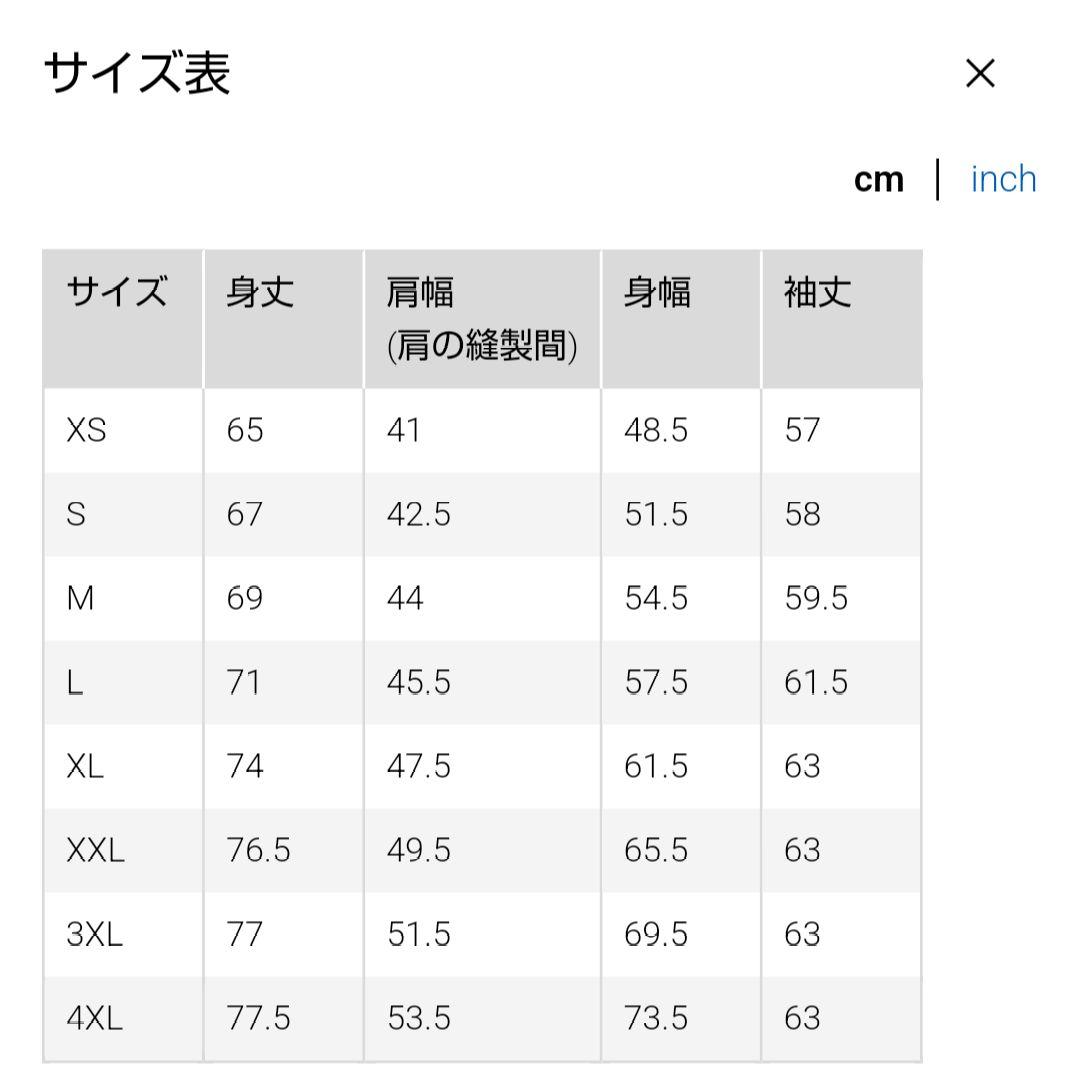Click the 身丈 column header
The image size is (1080, 1080).
pos(260,293)
